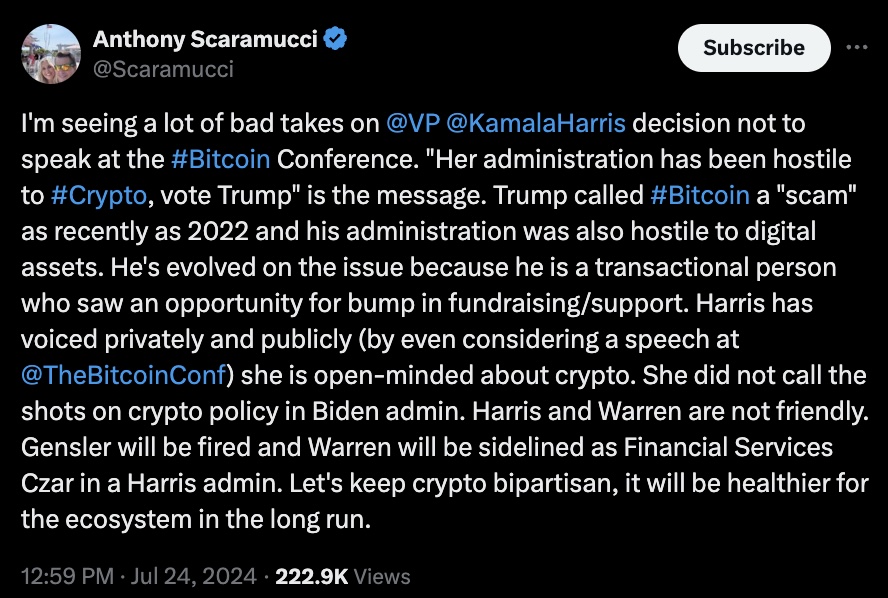Open the more options ellipsis menu
The height and width of the screenshot is (598, 888).
(x=857, y=47)
